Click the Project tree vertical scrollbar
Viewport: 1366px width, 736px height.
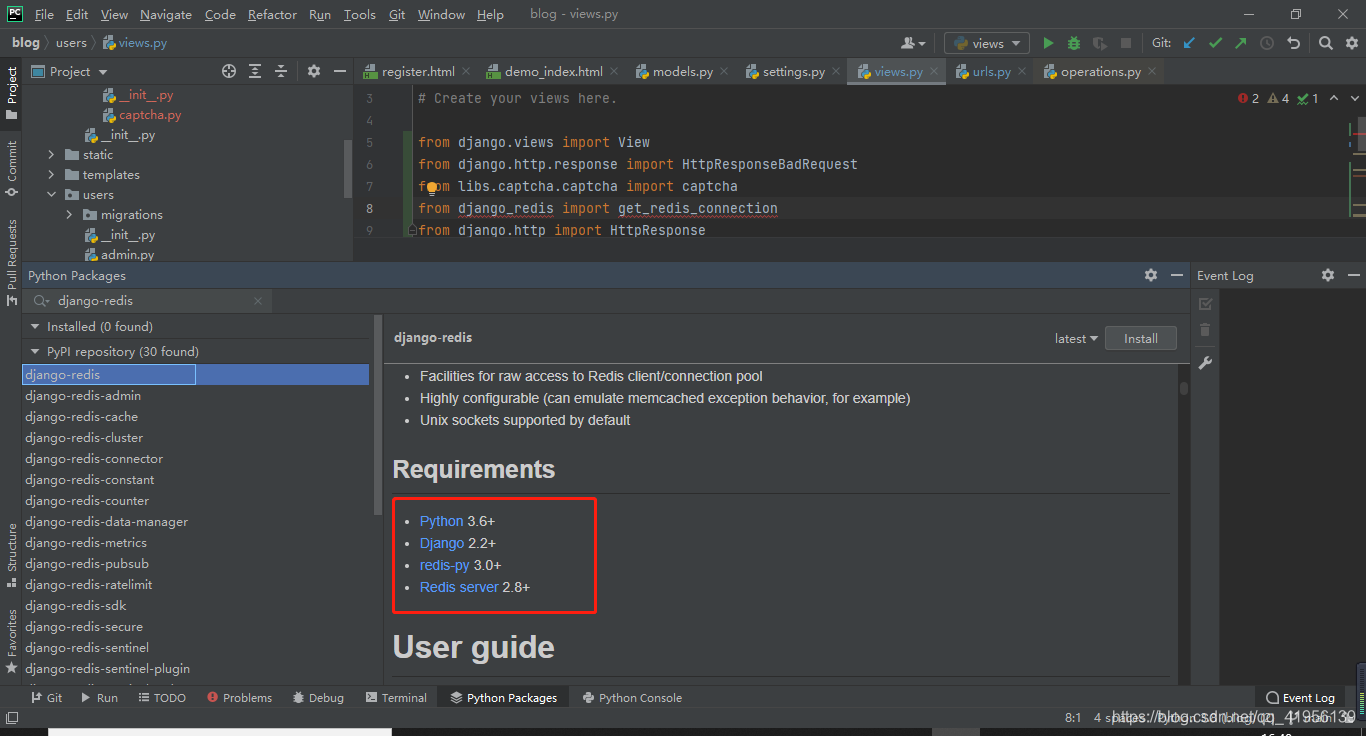tap(348, 168)
